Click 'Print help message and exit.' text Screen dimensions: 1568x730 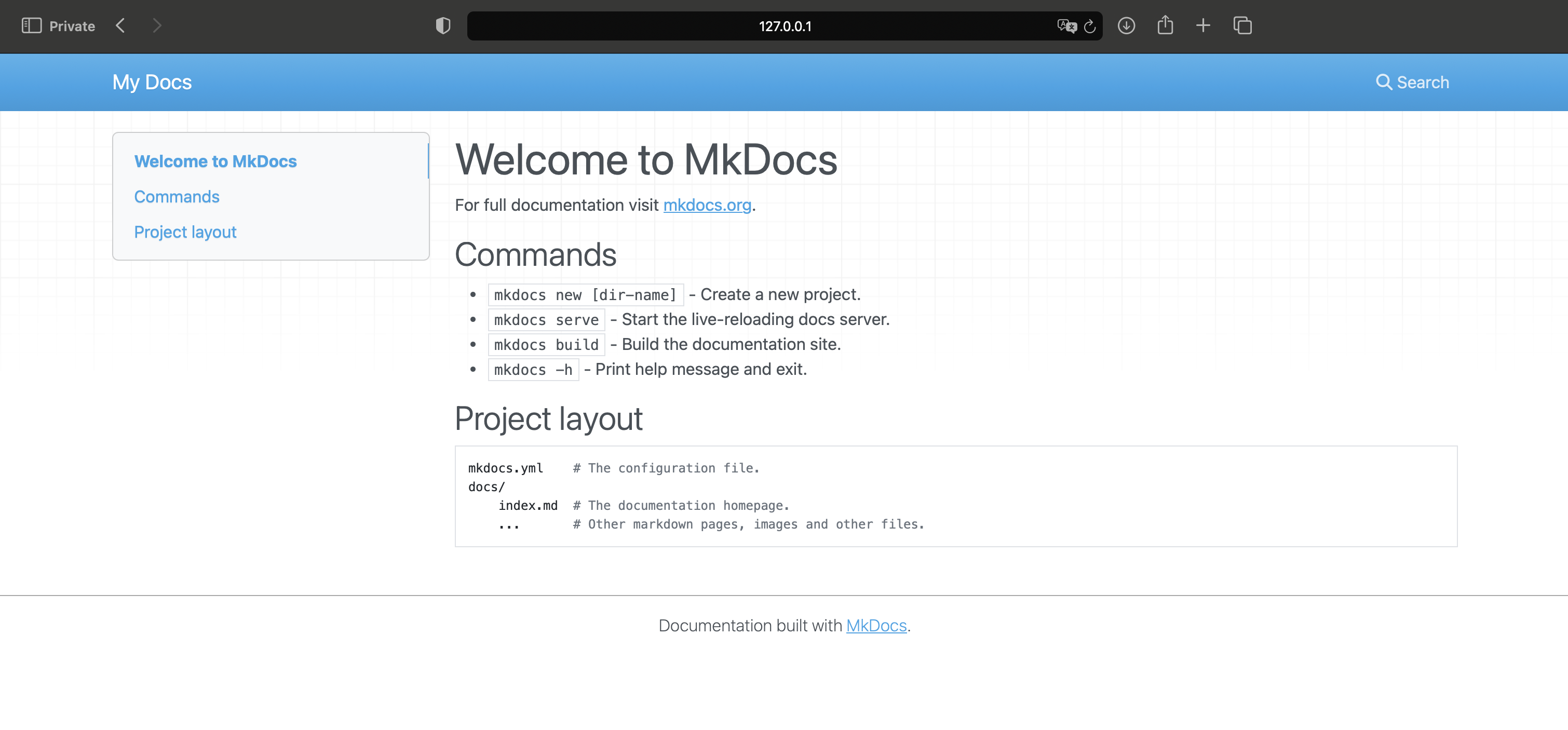(x=701, y=370)
